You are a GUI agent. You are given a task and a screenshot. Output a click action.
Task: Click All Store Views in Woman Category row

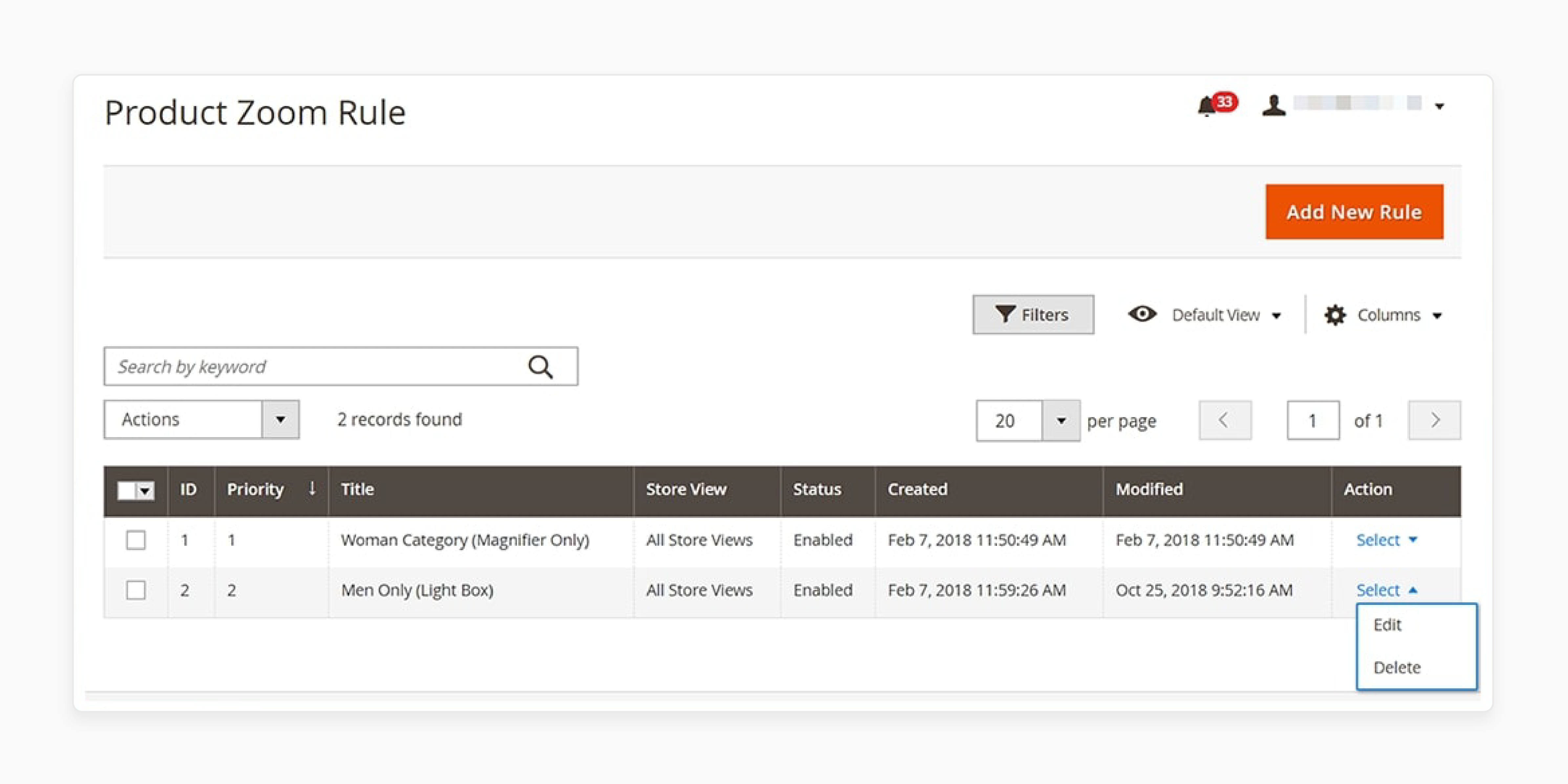tap(699, 540)
